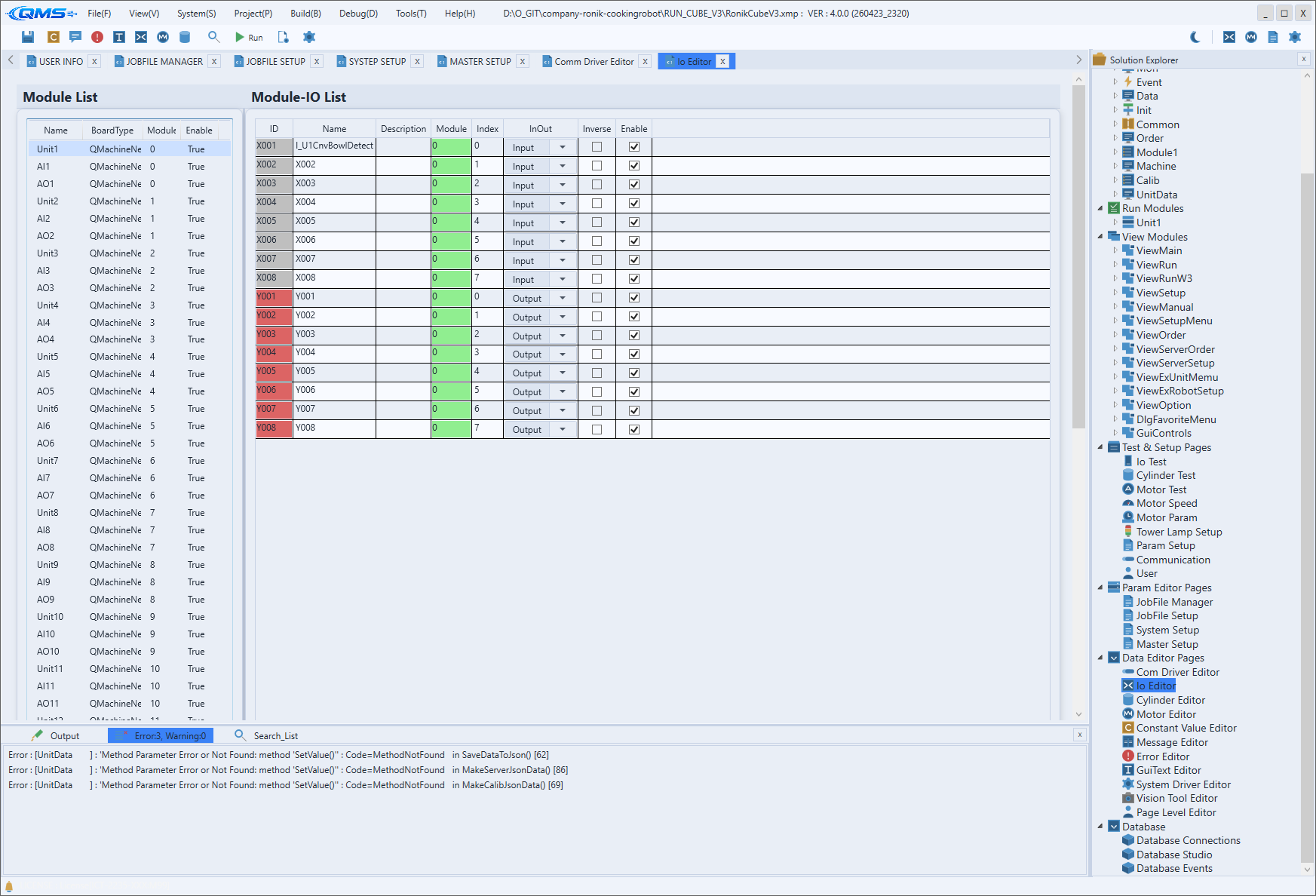Toggle dark mode with the moon icon
The image size is (1316, 896).
coord(1195,37)
